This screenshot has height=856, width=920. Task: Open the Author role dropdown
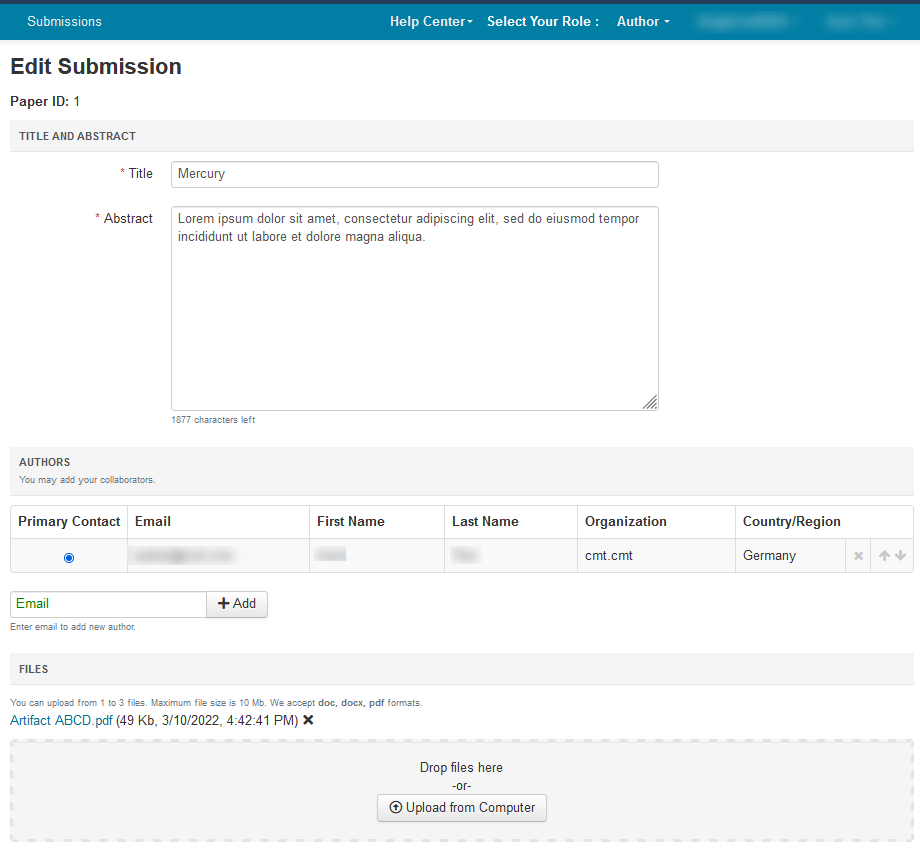[642, 21]
